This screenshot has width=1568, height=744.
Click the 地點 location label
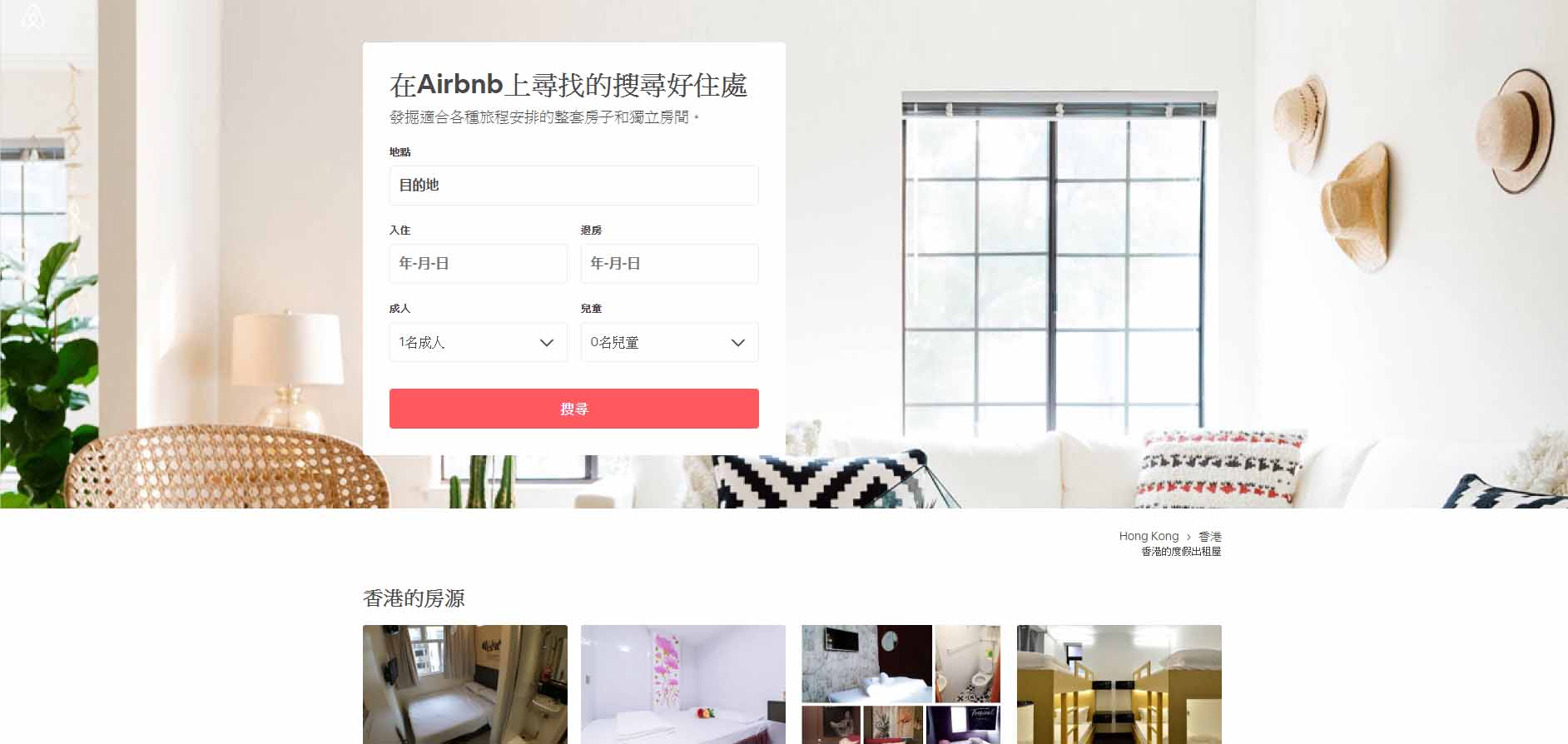point(399,151)
